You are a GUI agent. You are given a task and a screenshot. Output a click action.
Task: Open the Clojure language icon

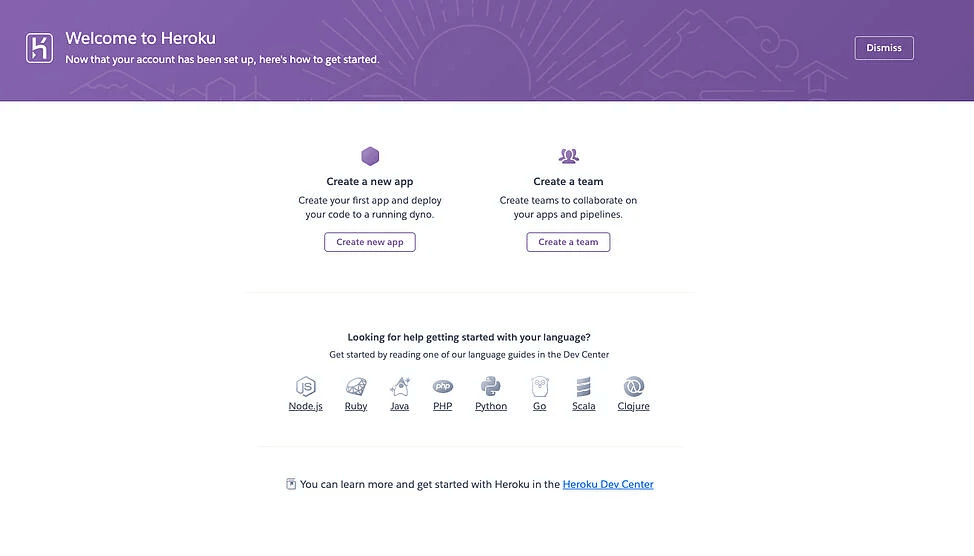[633, 387]
